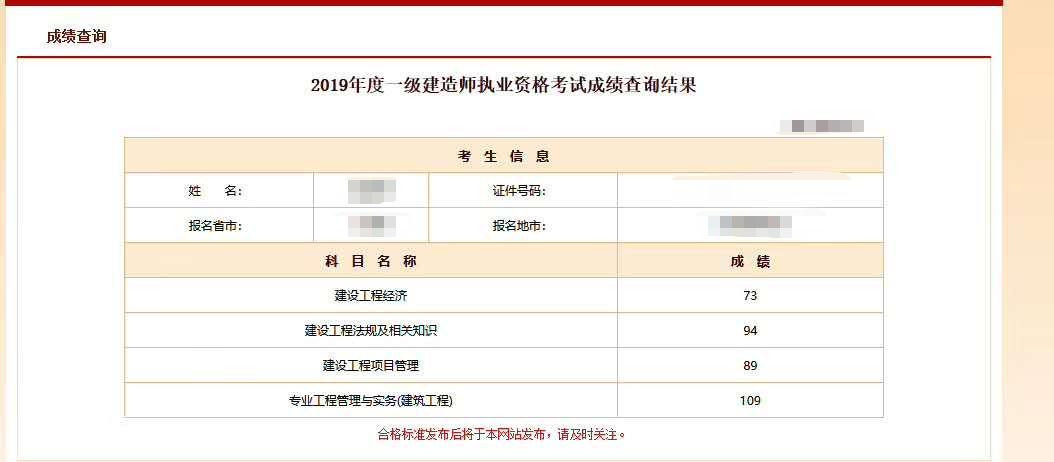Select the 2019年度一级建造师执业资格考试成绩查询结果 title
This screenshot has height=462, width=1054.
tap(503, 86)
